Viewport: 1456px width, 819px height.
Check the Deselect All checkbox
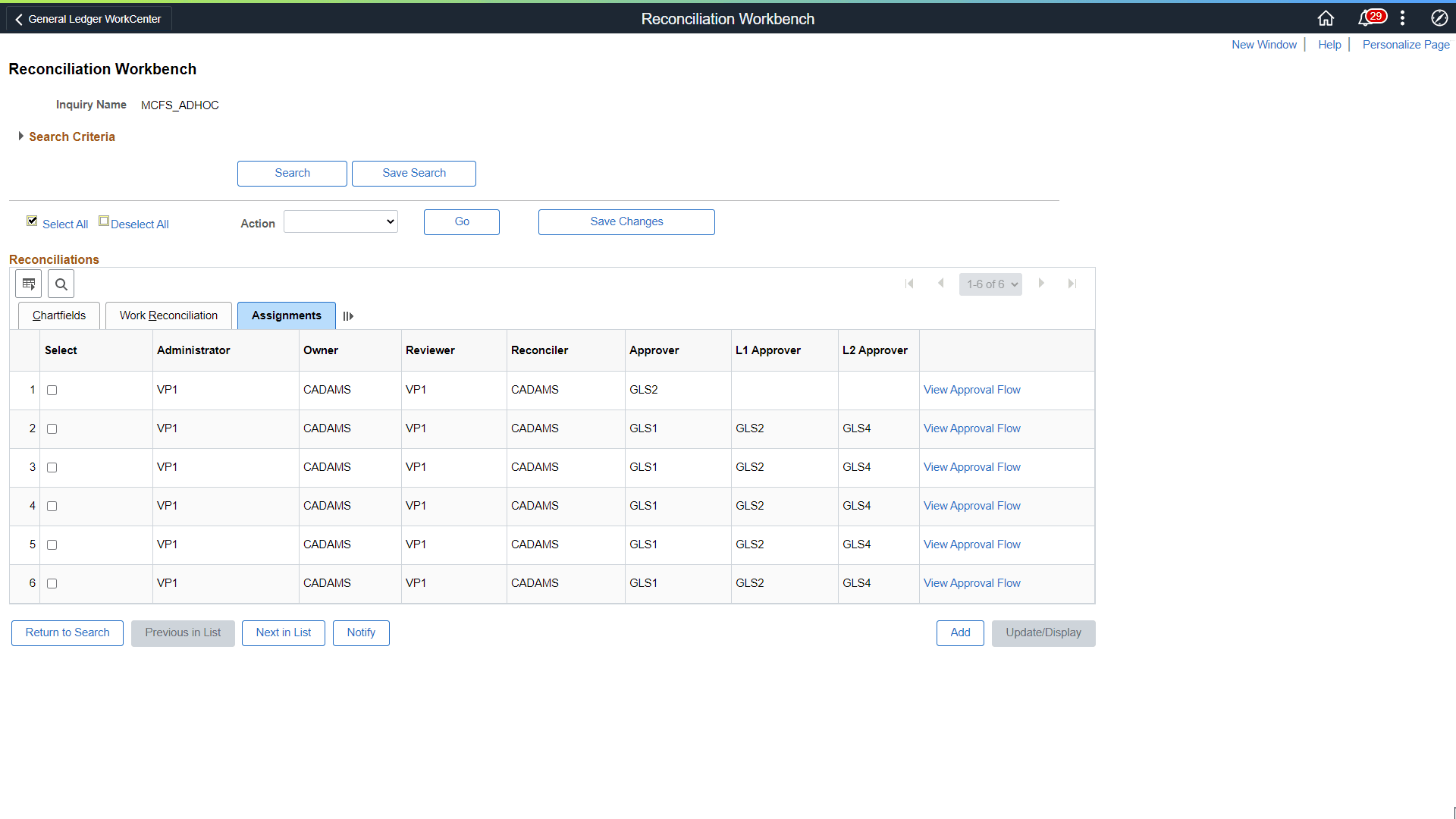point(103,220)
